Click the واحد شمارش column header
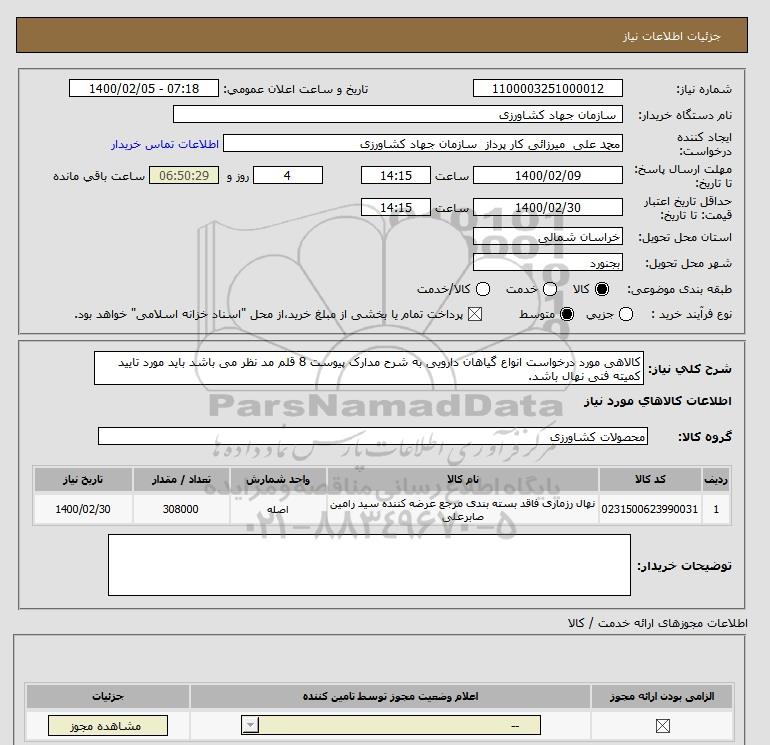Image resolution: width=770 pixels, height=745 pixels. (278, 479)
